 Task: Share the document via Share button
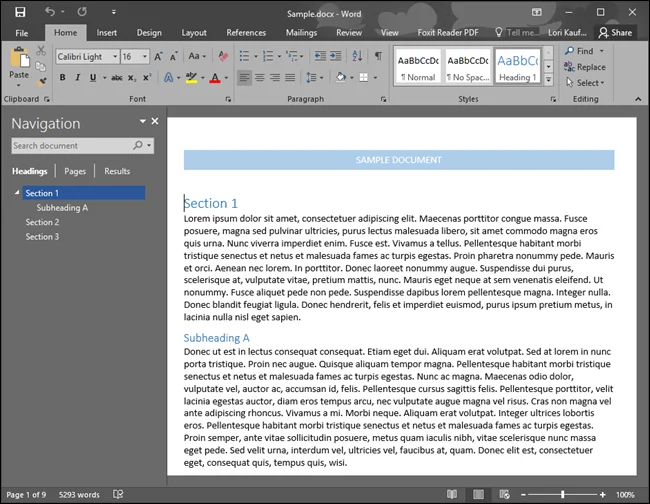point(616,32)
